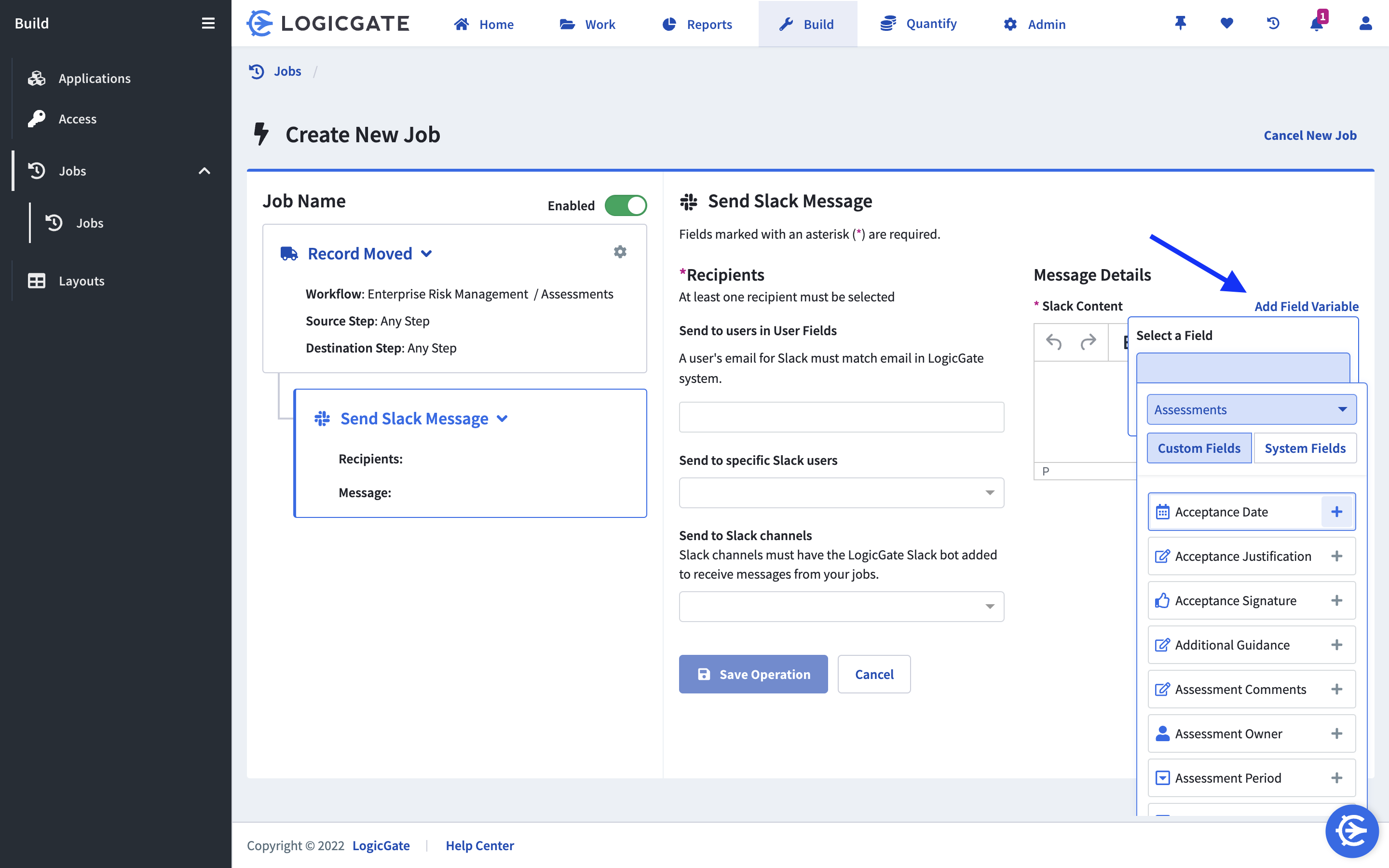
Task: Click the Slack icon beside Send Slack Message card
Action: click(x=322, y=419)
